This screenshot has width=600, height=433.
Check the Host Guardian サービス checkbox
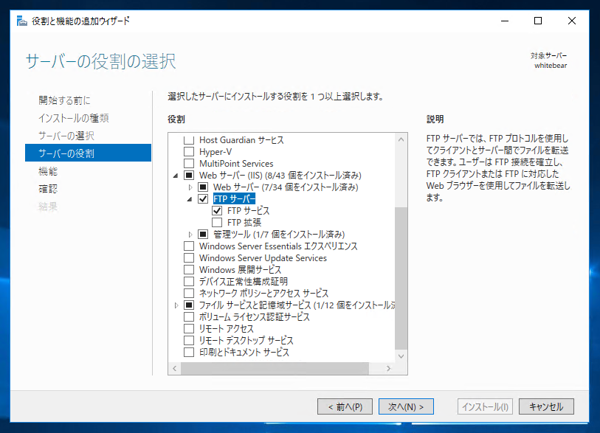coord(189,140)
